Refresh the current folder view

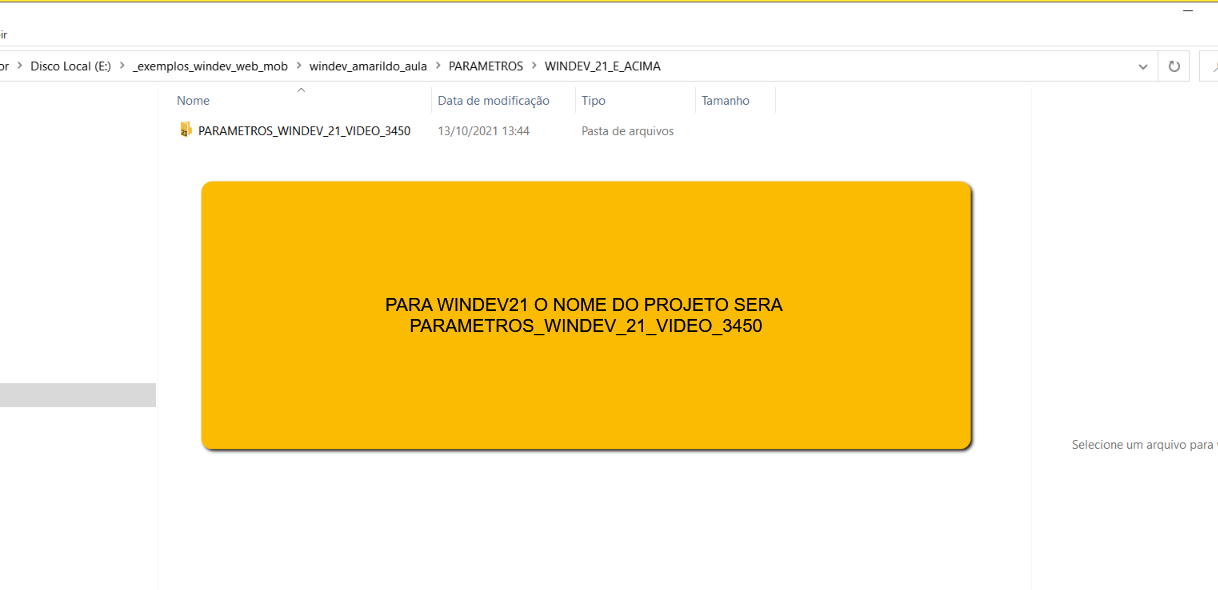click(x=1174, y=67)
